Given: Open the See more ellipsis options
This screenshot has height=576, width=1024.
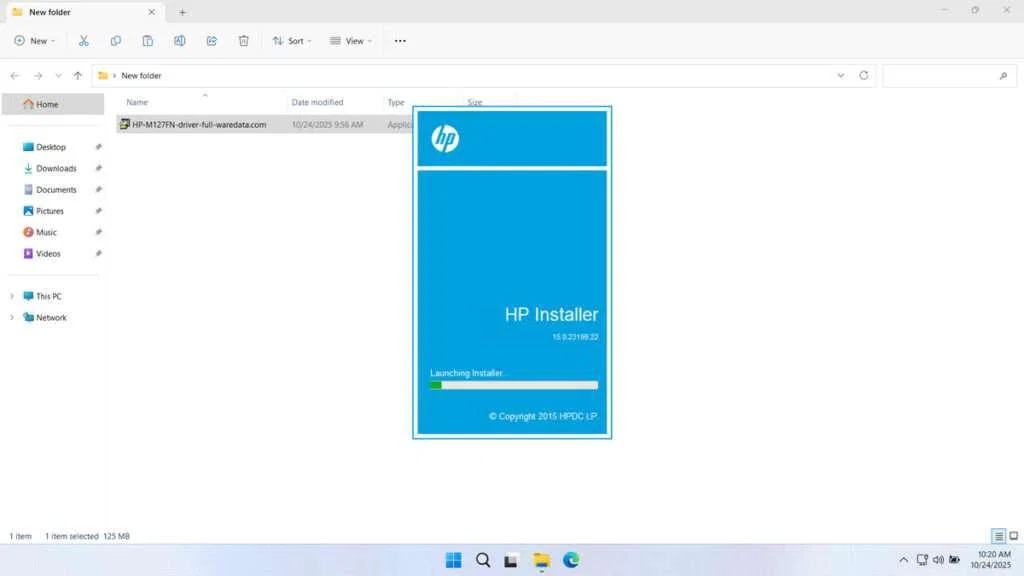Looking at the screenshot, I should 400,40.
